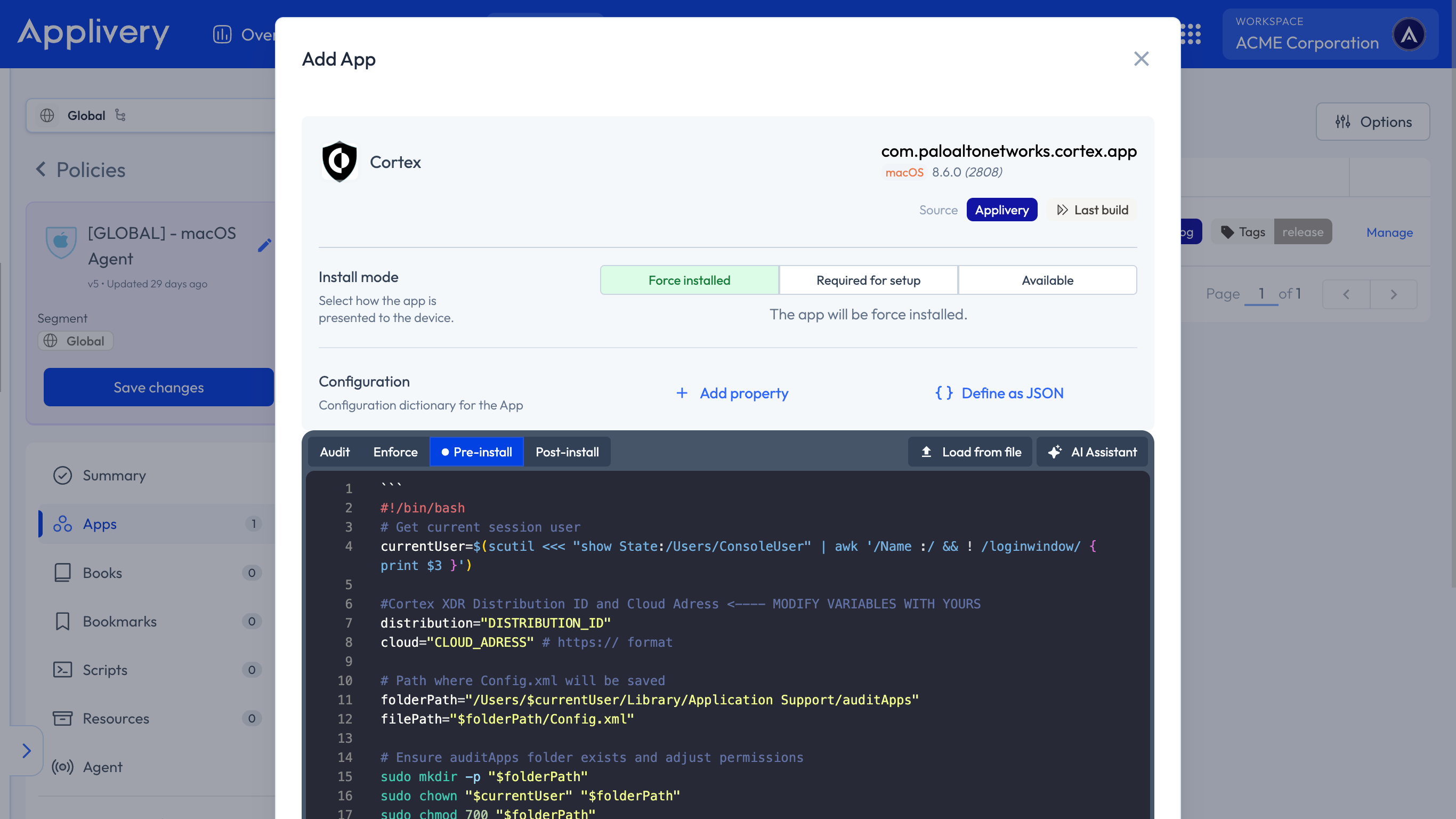Click Load from file button
This screenshot has width=1456, height=819.
pos(970,452)
